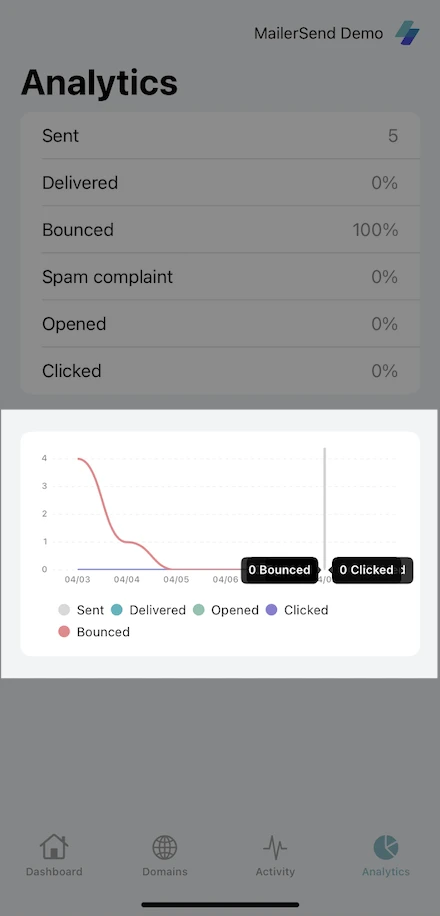This screenshot has width=440, height=916.
Task: Select the Bounced 100% row
Action: (x=220, y=230)
